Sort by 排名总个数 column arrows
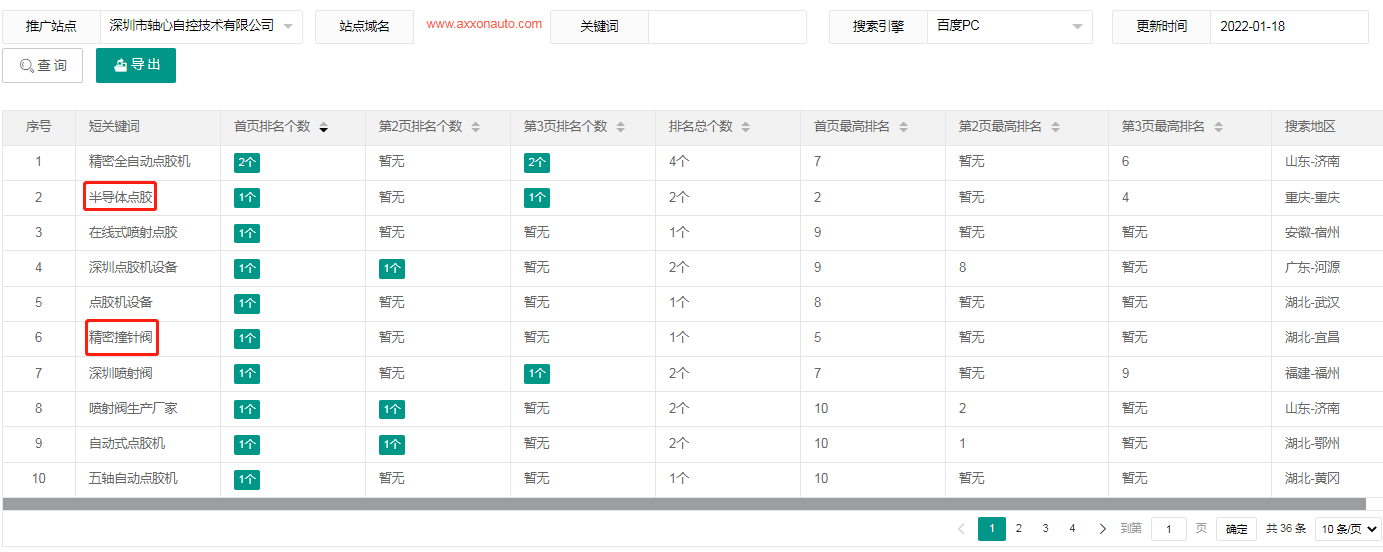The width and height of the screenshot is (1383, 552). click(746, 128)
